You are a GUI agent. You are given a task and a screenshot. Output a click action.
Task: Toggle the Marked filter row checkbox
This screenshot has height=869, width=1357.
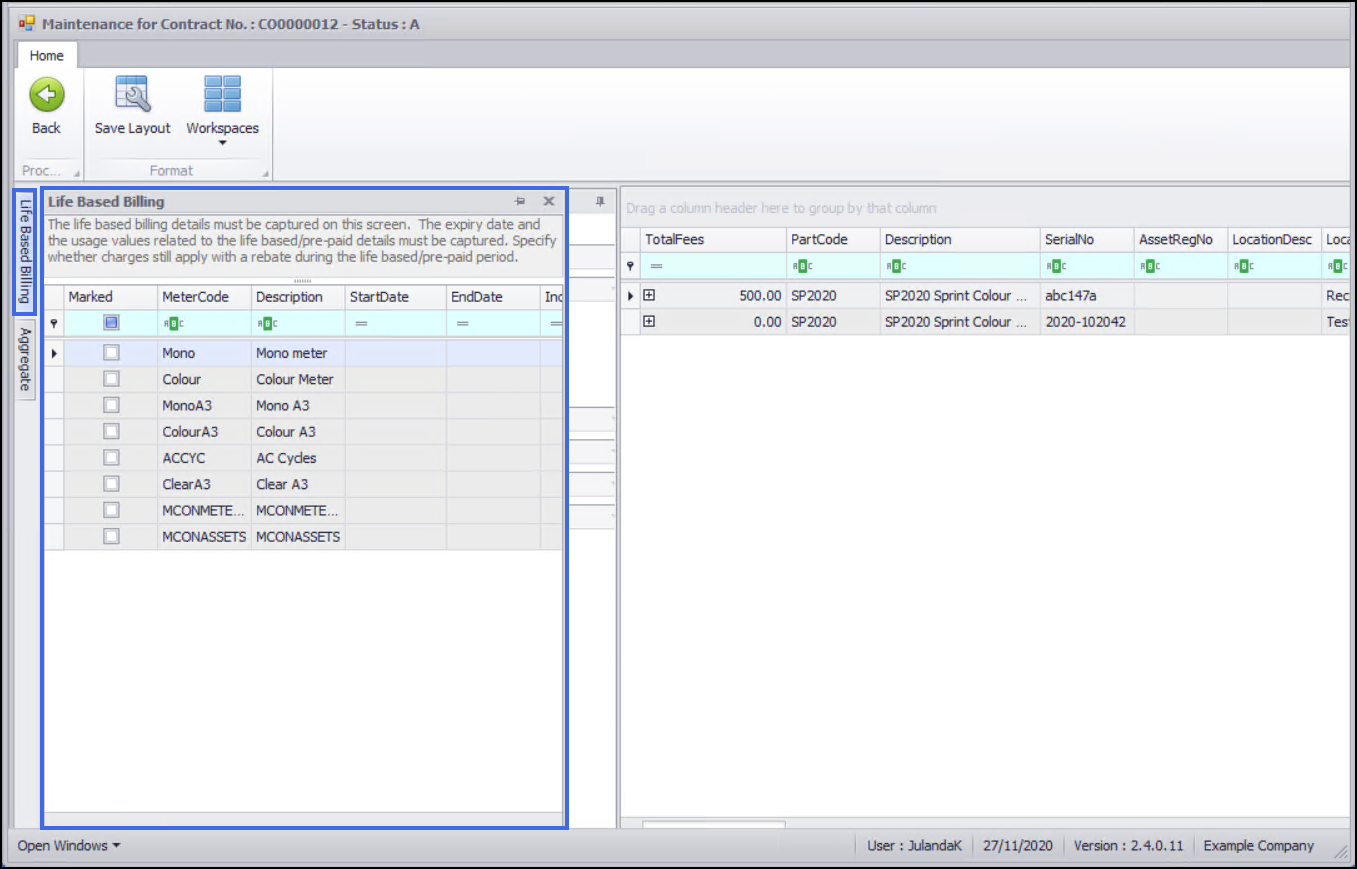click(x=111, y=323)
